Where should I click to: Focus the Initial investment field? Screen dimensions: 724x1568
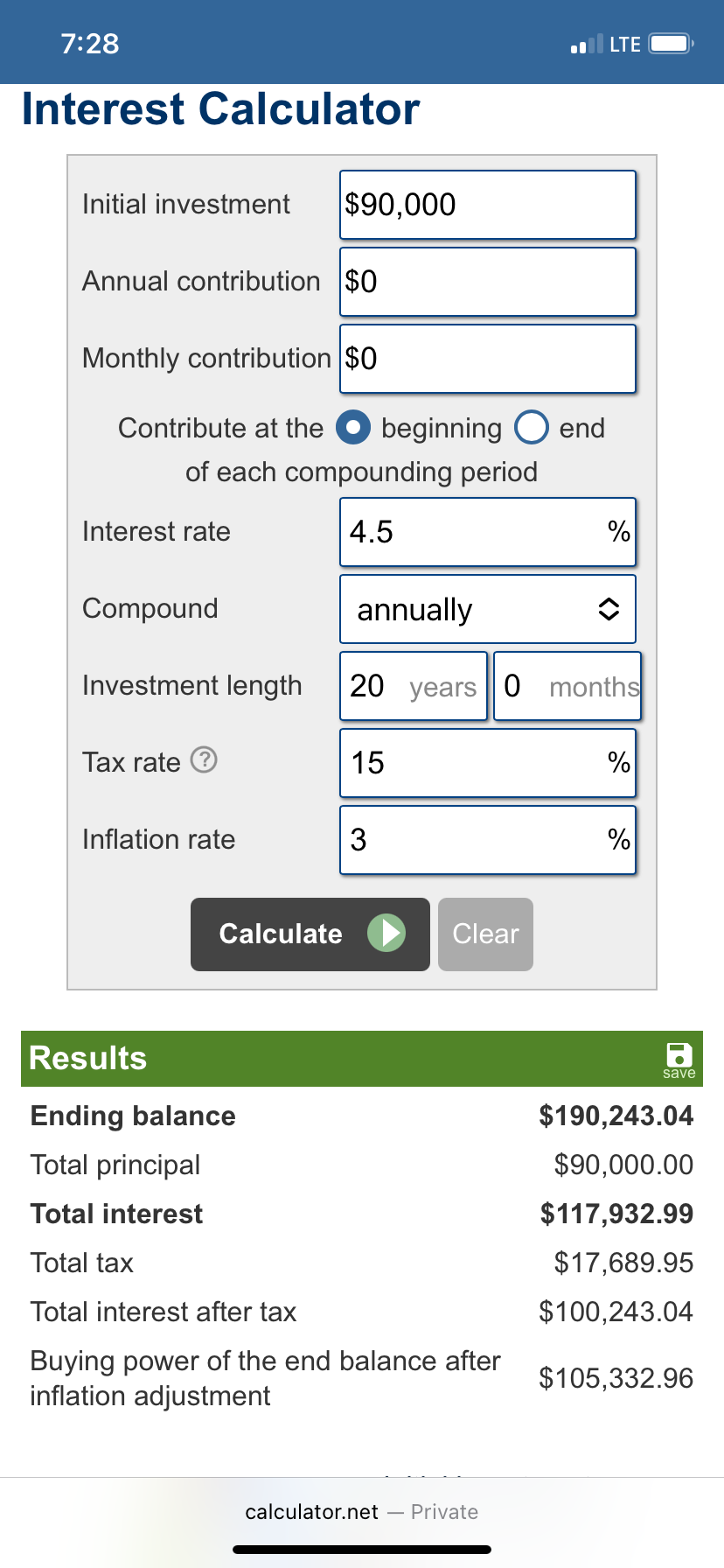tap(487, 205)
